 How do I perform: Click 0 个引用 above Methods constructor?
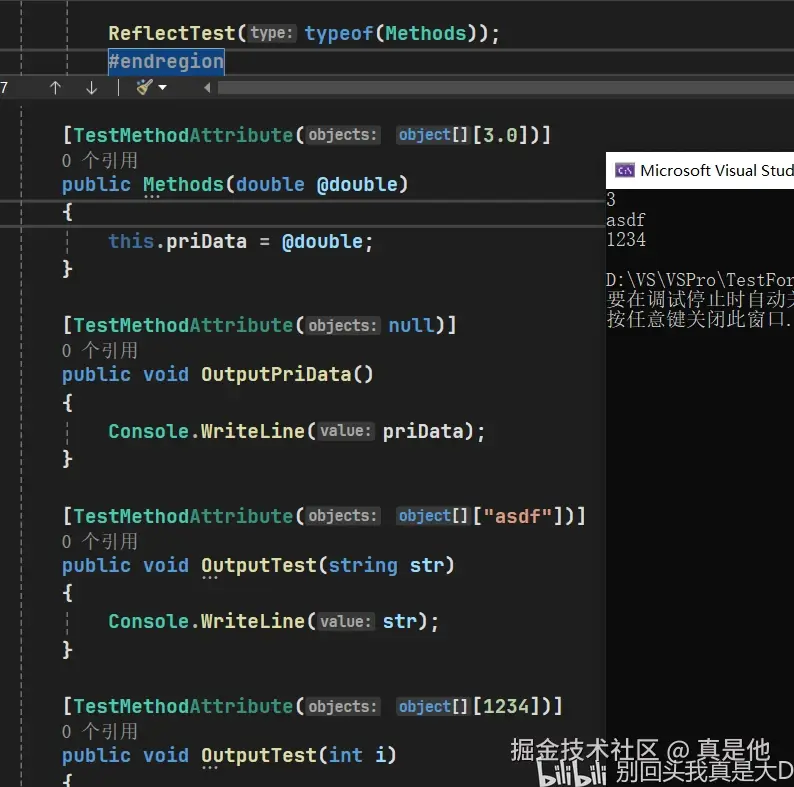pos(100,161)
